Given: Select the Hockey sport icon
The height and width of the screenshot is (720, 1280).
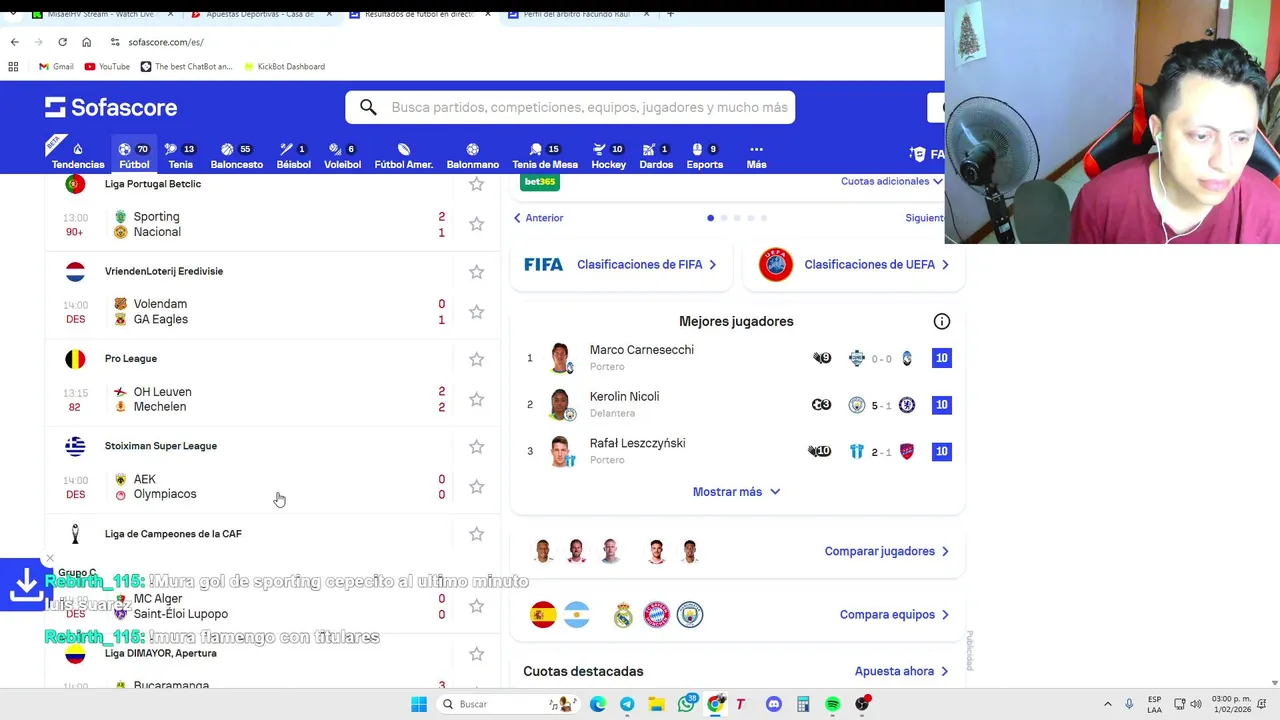Looking at the screenshot, I should coord(608,155).
